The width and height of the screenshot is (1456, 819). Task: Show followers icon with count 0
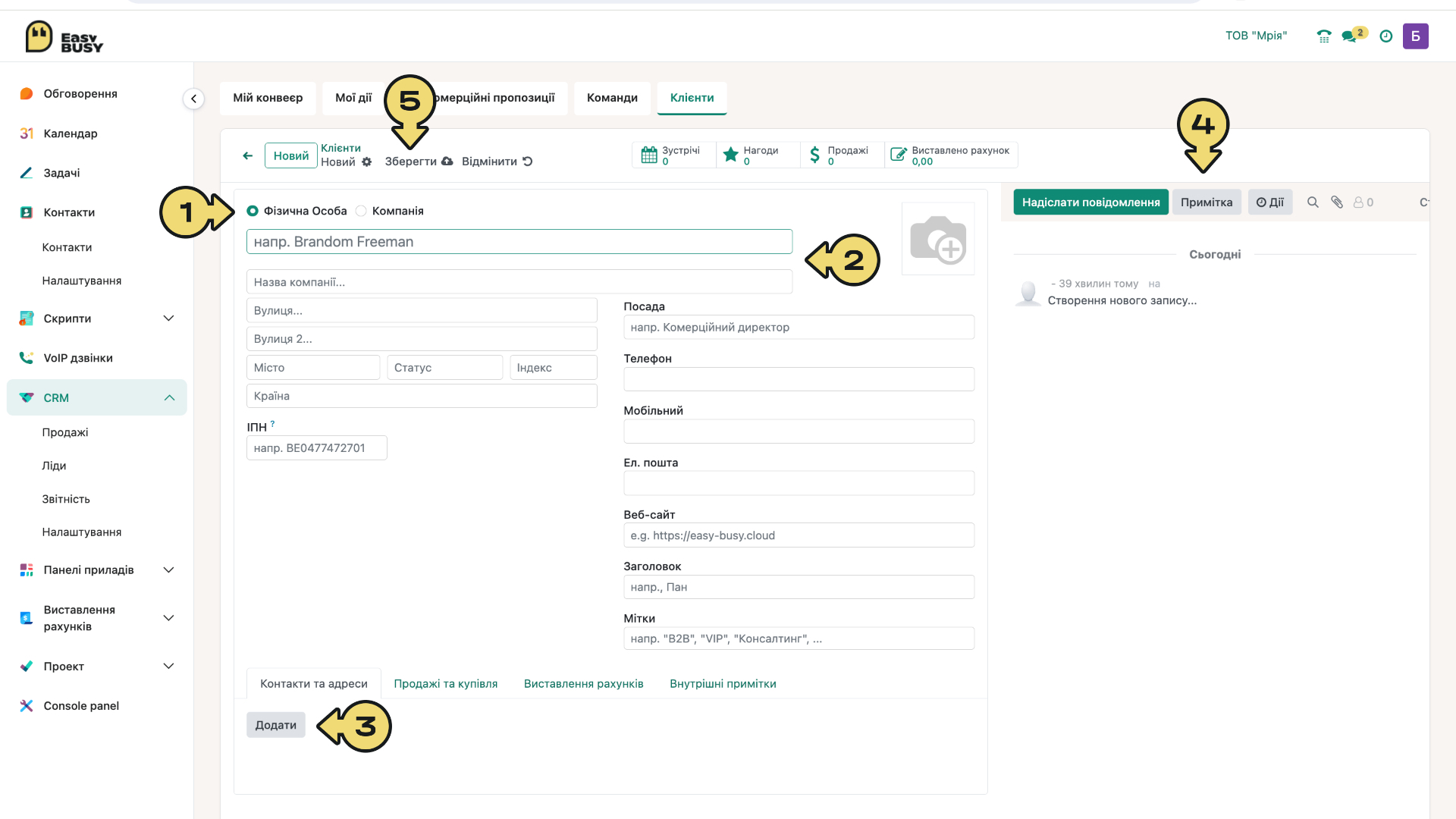[1363, 202]
